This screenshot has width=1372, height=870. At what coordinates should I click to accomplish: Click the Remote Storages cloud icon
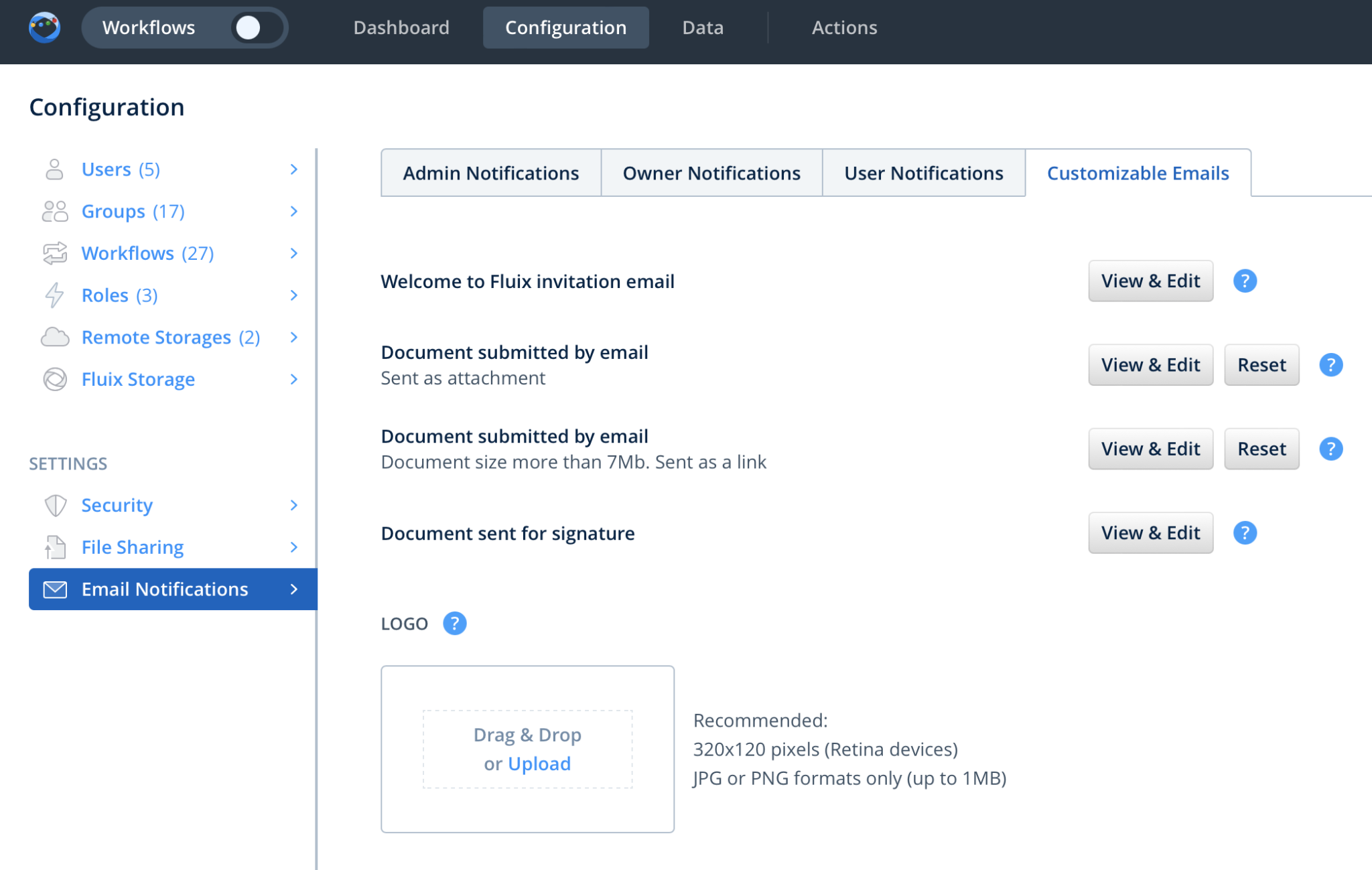coord(54,337)
